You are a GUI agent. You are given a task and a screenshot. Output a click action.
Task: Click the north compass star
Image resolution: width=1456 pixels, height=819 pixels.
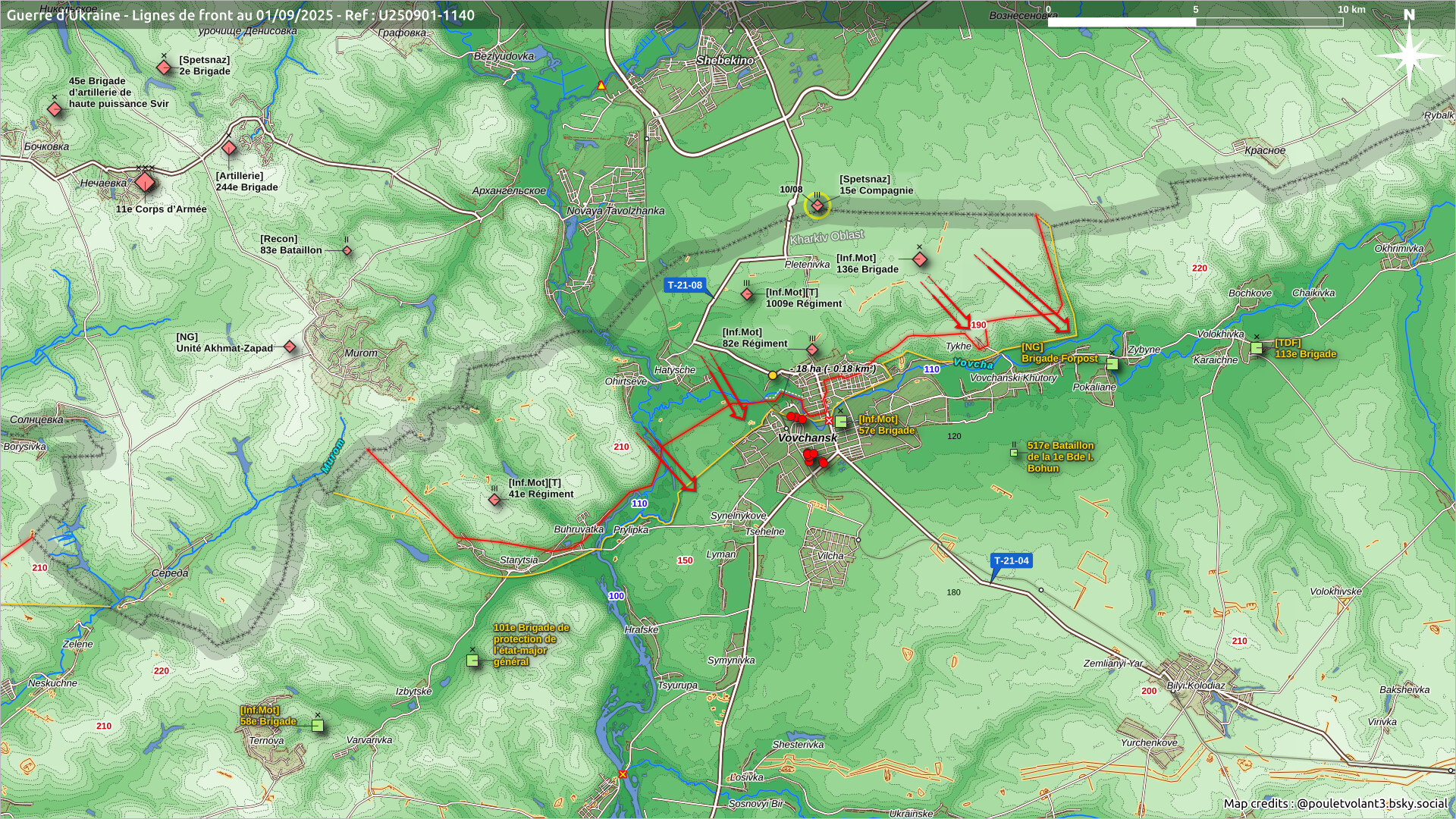(1409, 55)
